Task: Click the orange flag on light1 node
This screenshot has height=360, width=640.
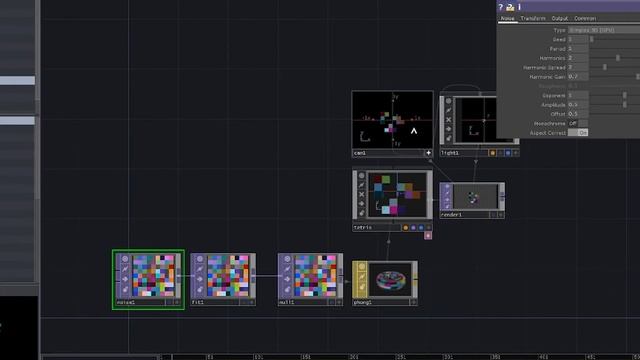Action: 492,153
